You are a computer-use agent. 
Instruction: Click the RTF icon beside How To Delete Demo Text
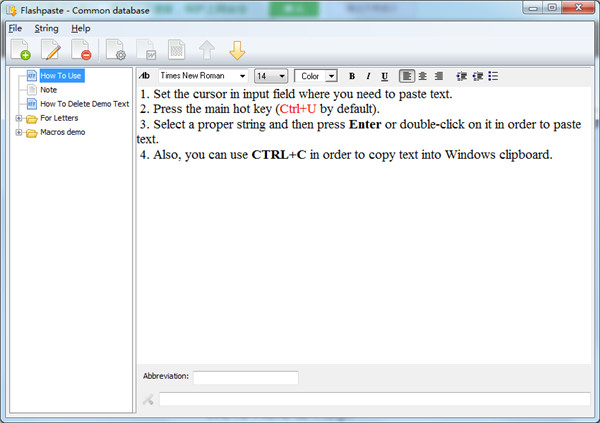point(32,104)
